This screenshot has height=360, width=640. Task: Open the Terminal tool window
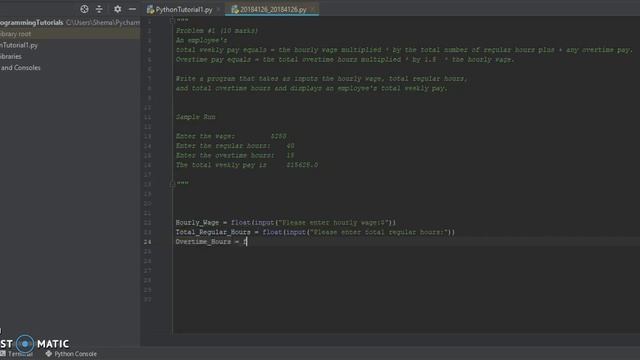tap(17, 354)
